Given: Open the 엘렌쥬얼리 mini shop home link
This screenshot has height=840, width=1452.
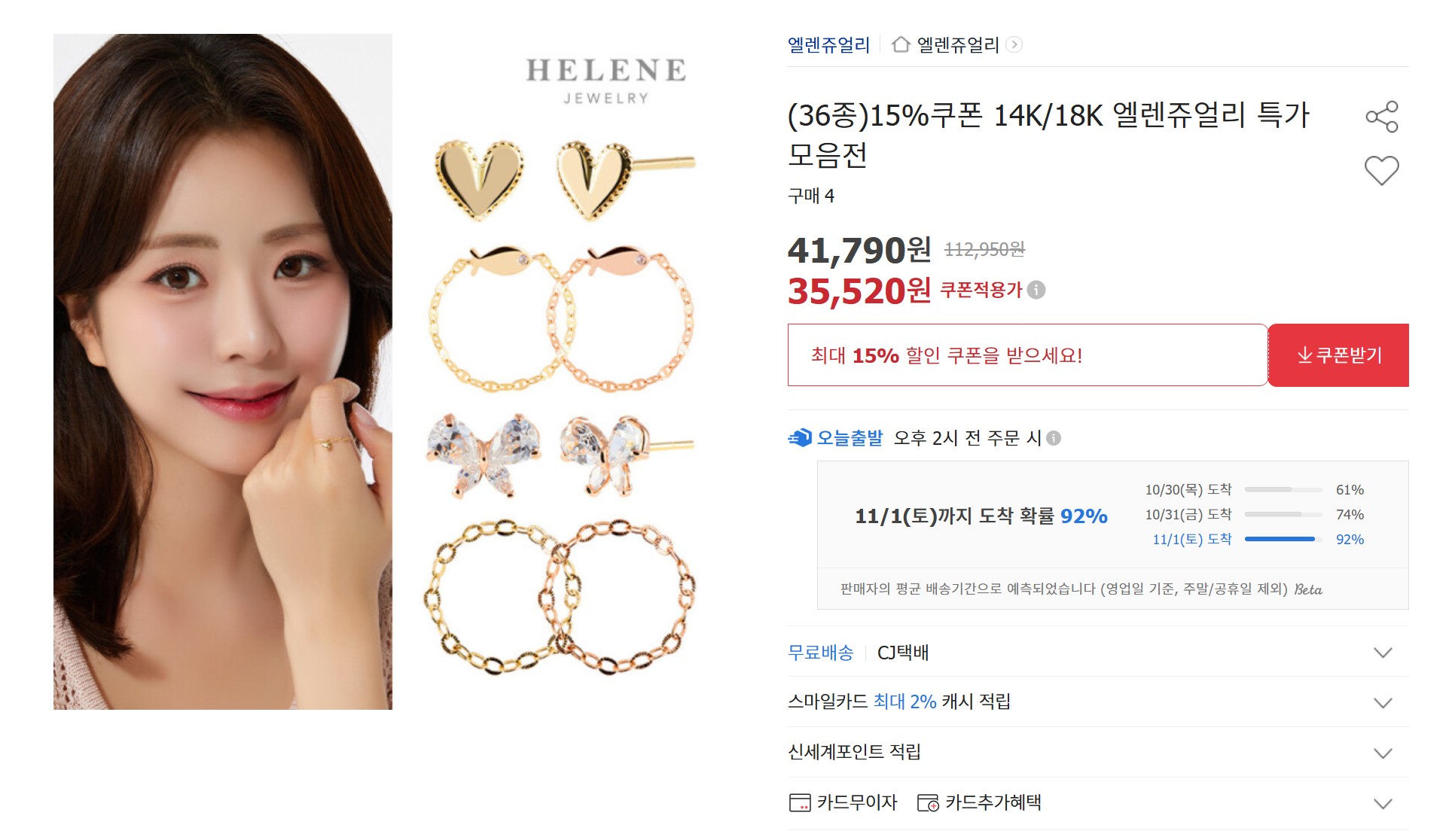Looking at the screenshot, I should click(957, 44).
